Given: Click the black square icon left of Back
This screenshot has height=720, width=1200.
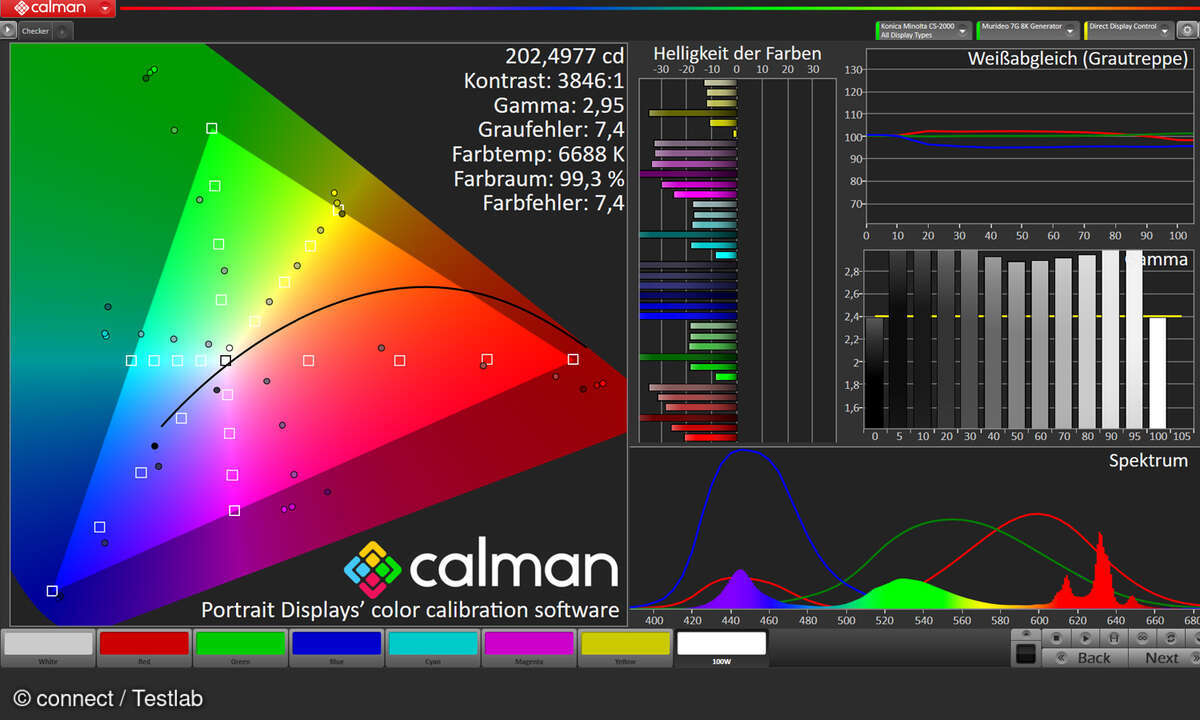Looking at the screenshot, I should pos(1025,655).
